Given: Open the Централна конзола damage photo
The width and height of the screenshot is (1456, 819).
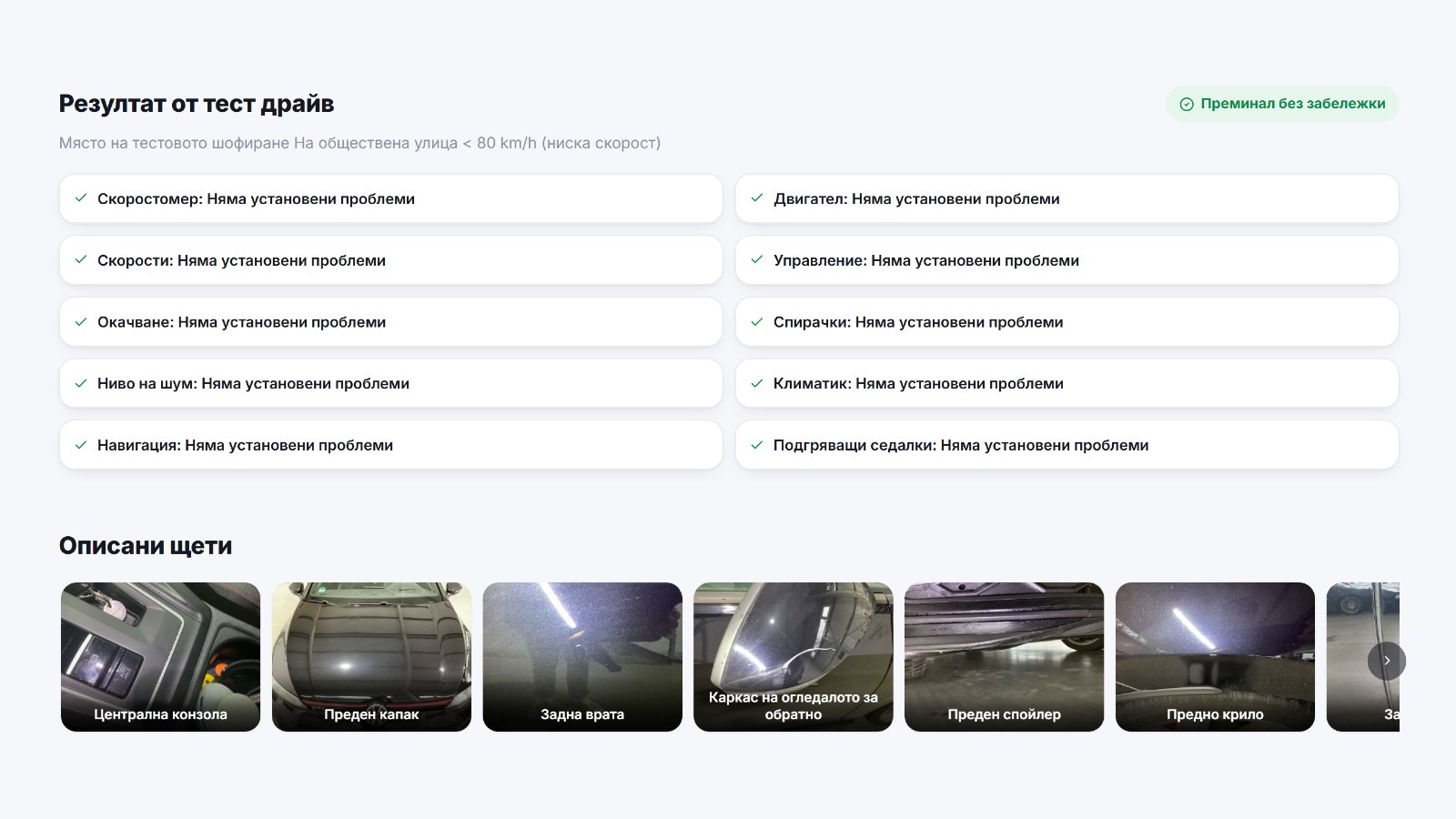Looking at the screenshot, I should click(160, 657).
